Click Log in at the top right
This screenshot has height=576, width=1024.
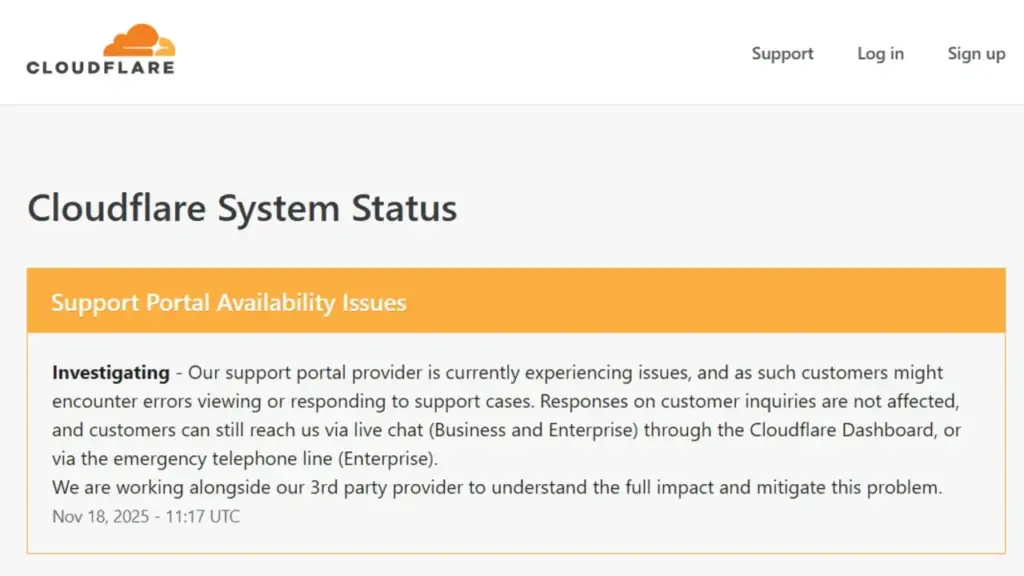[879, 54]
